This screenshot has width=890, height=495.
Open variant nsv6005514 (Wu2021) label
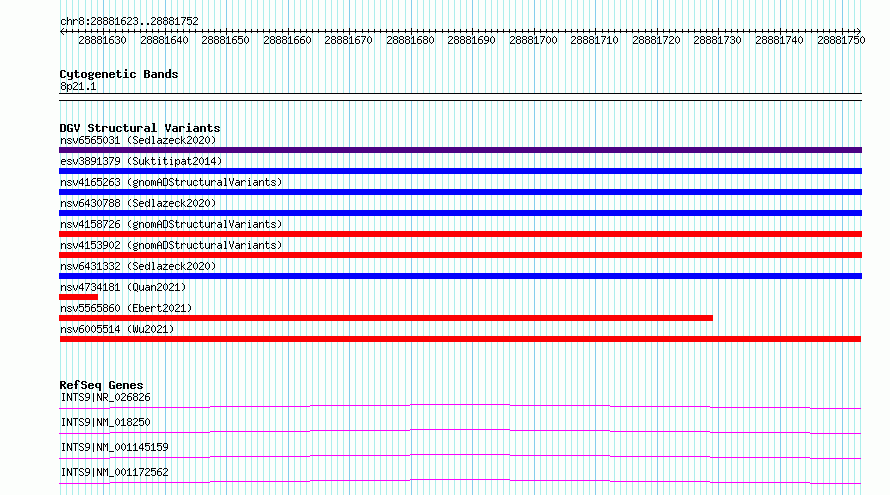[x=117, y=329]
